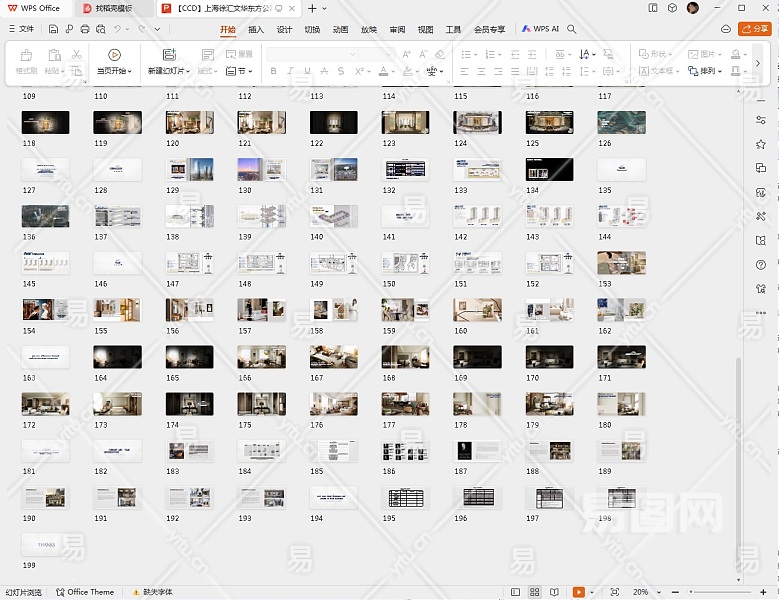Screen dimensions: 779x600
Task: Toggle underline text formatting
Action: (x=307, y=71)
